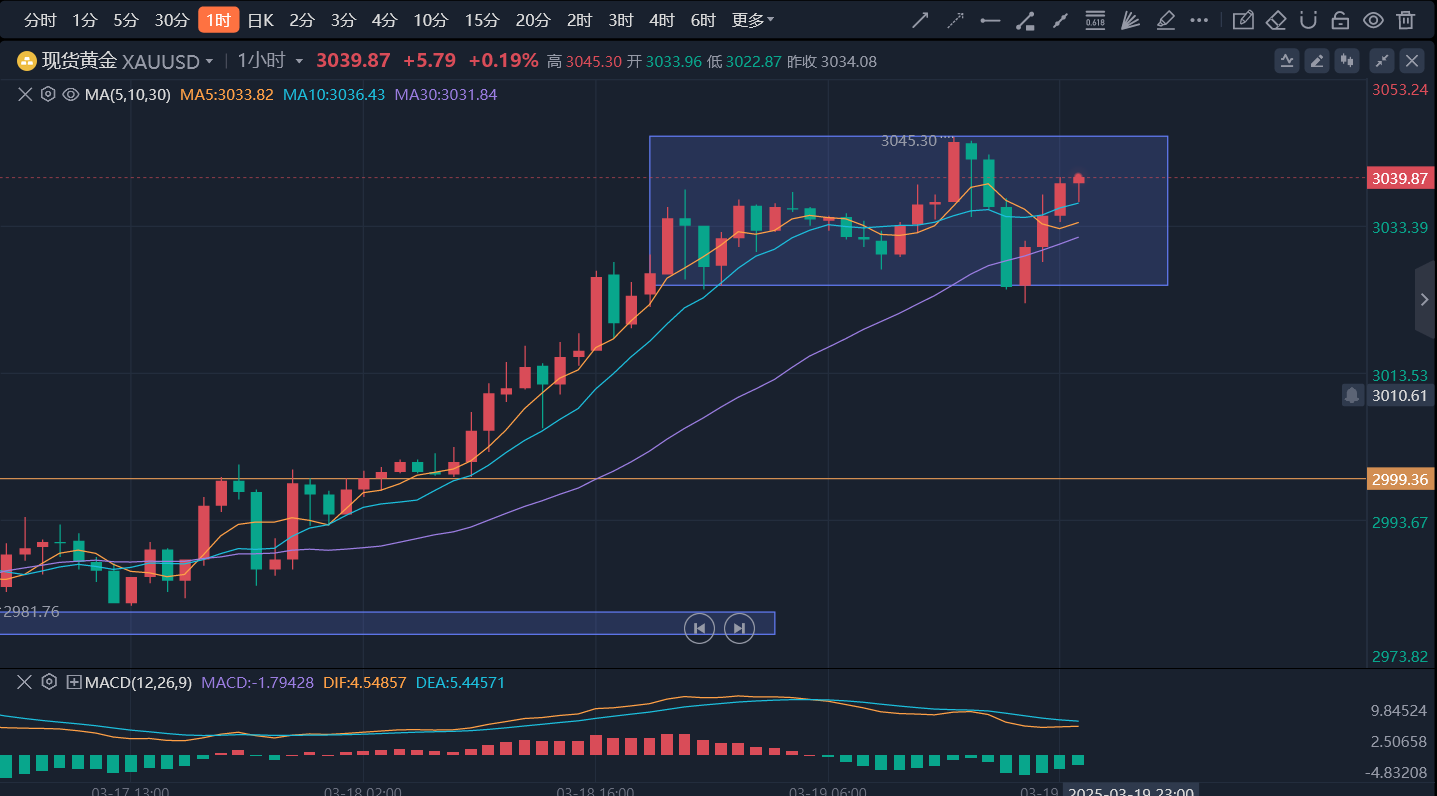Click the price alert bell icon
The height and width of the screenshot is (796, 1437).
pyautogui.click(x=1352, y=395)
